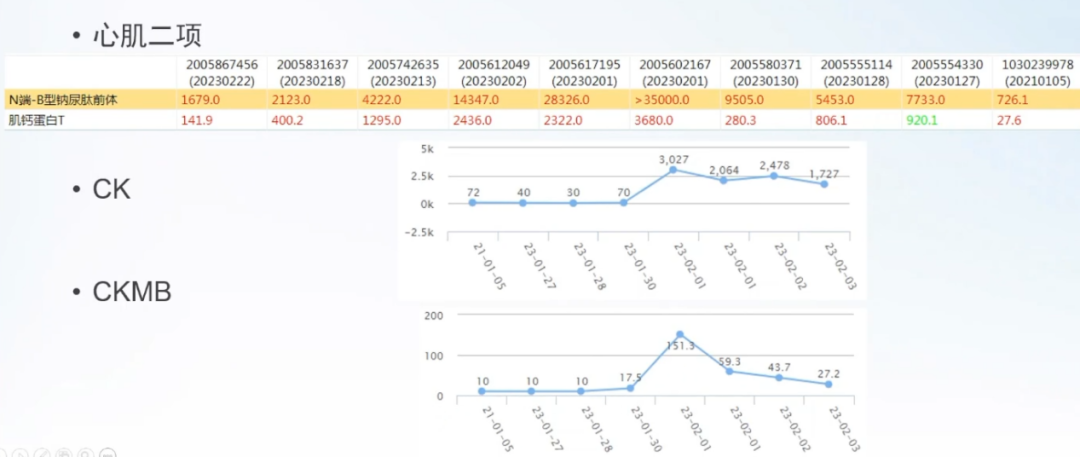
Task: Click the 28326.0 value cell
Action: (x=569, y=100)
